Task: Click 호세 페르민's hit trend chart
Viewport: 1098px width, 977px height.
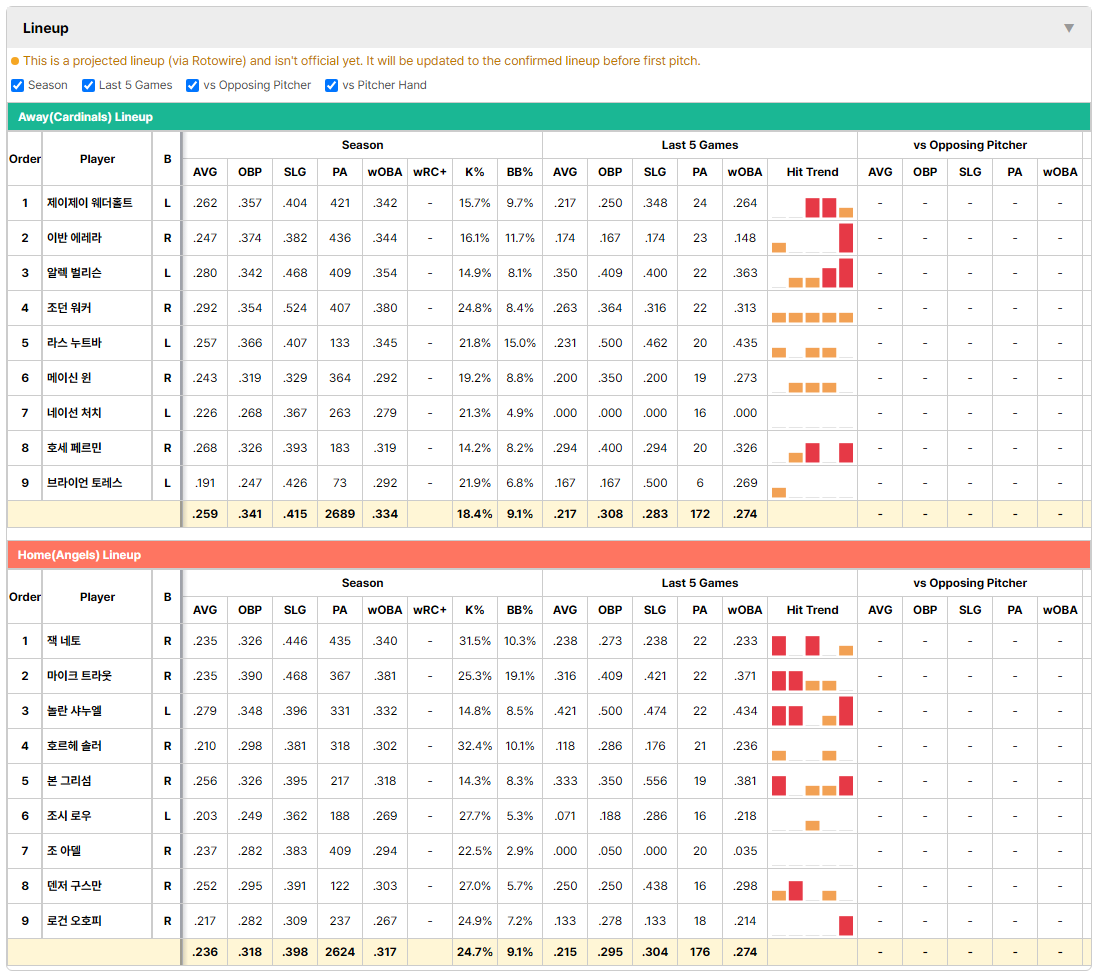Action: [812, 452]
